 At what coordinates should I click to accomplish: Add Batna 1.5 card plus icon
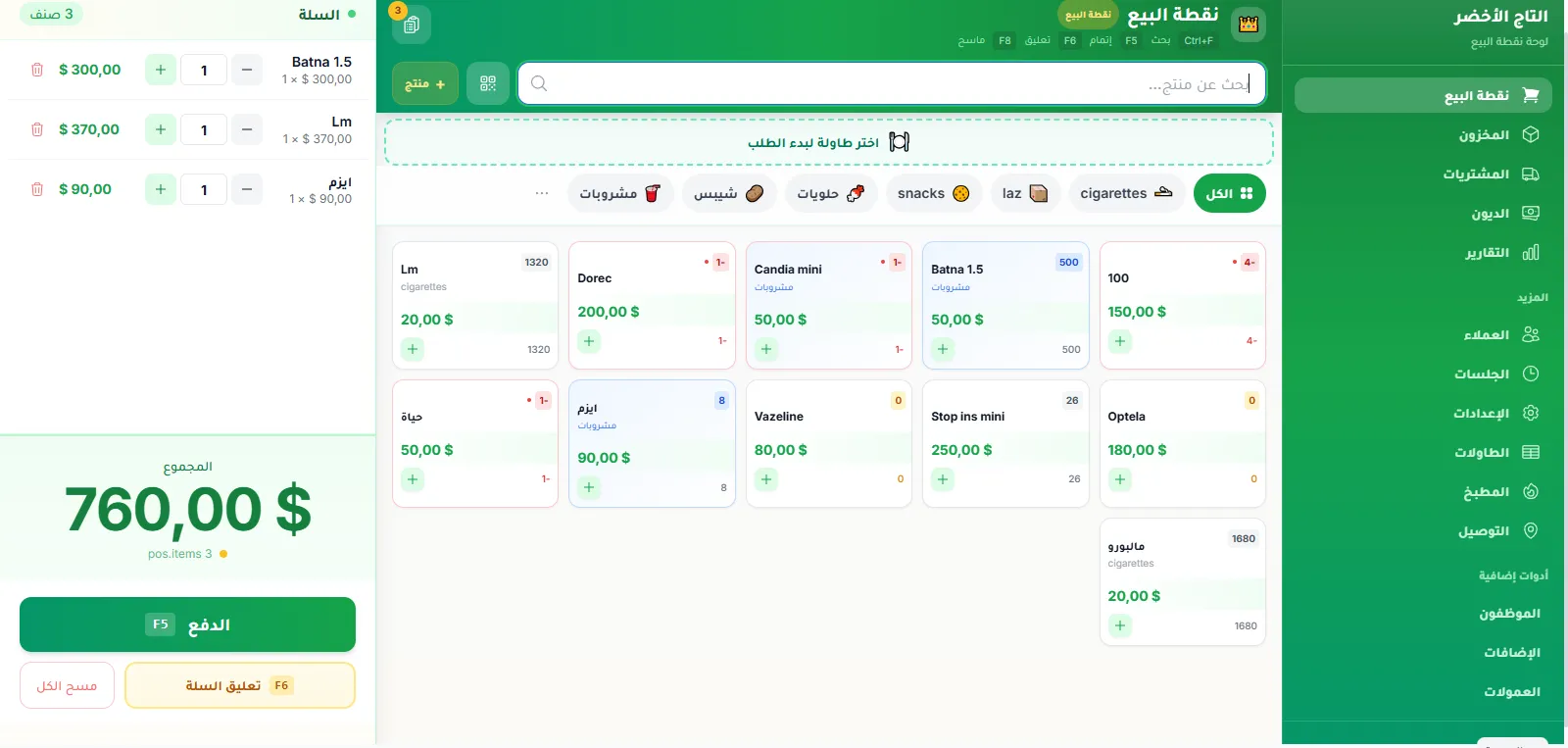click(943, 349)
